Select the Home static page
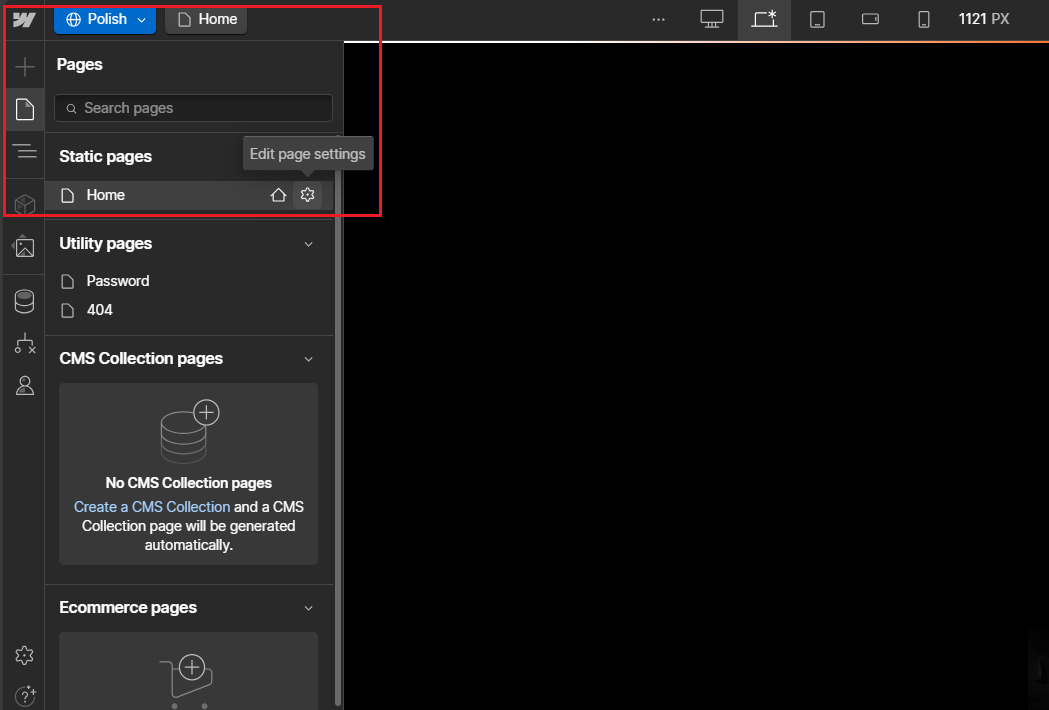Screen dimensions: 1049x710 (189, 195)
